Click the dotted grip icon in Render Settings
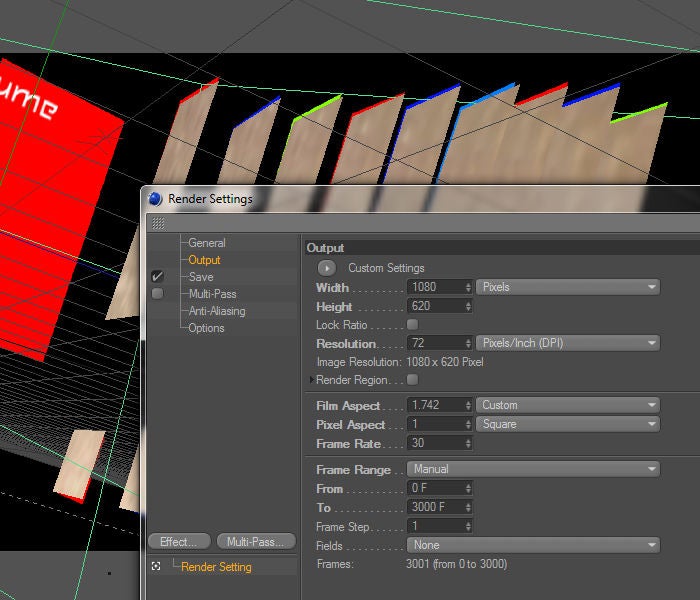The image size is (700, 600). click(x=158, y=223)
